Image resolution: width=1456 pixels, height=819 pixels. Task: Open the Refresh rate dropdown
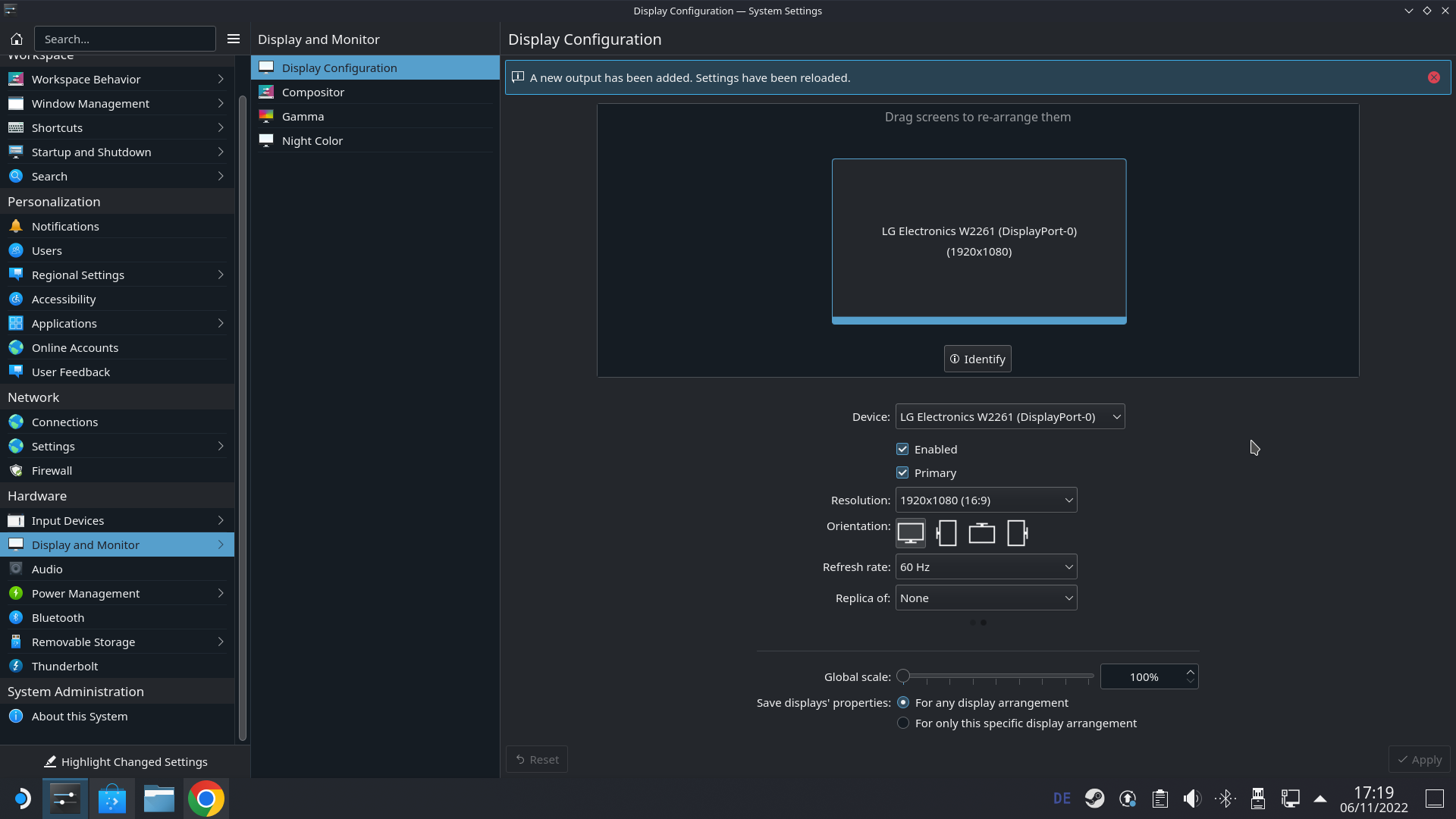(986, 566)
